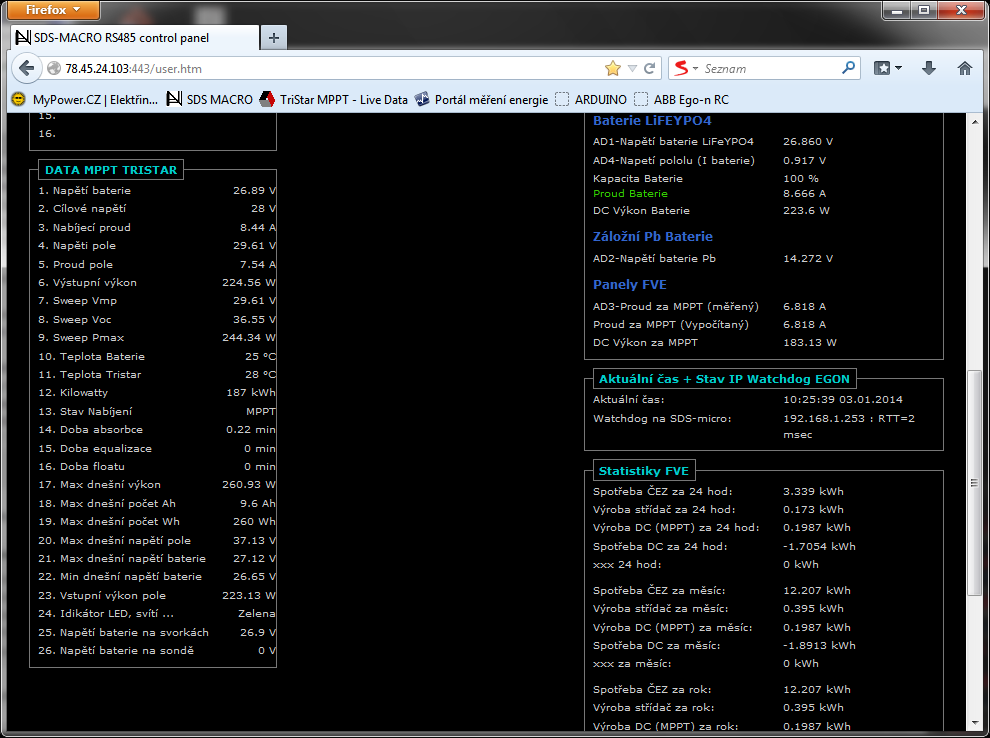990x738 pixels.
Task: Open the downloads arrow icon
Action: point(928,68)
